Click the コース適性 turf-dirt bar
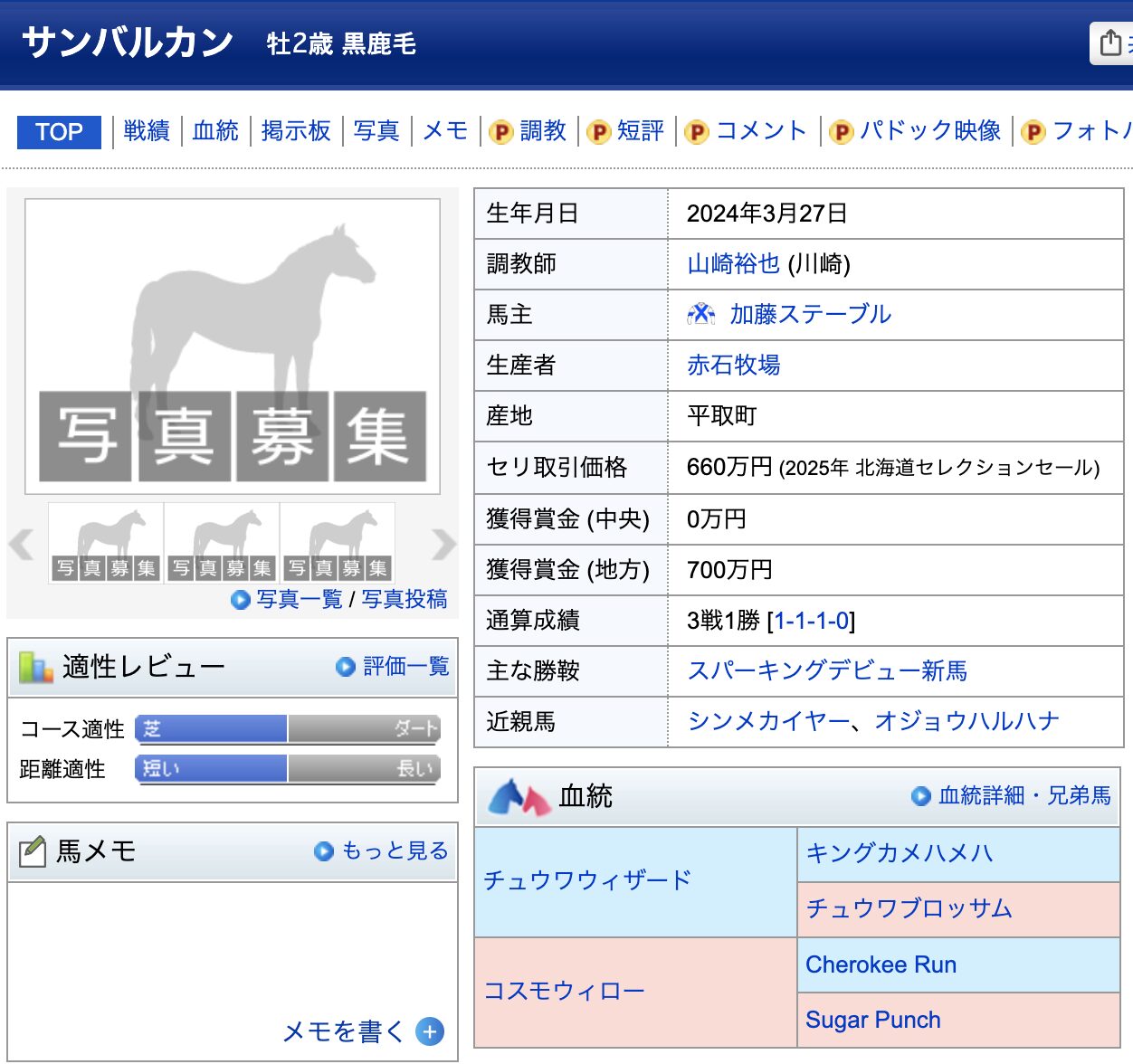 tap(288, 729)
